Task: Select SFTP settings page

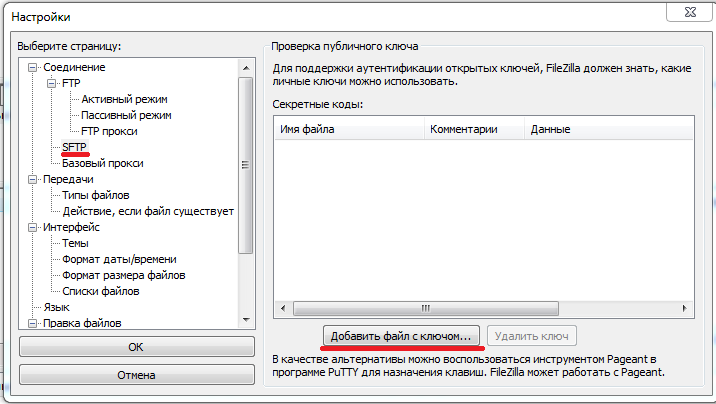Action: pos(75,147)
